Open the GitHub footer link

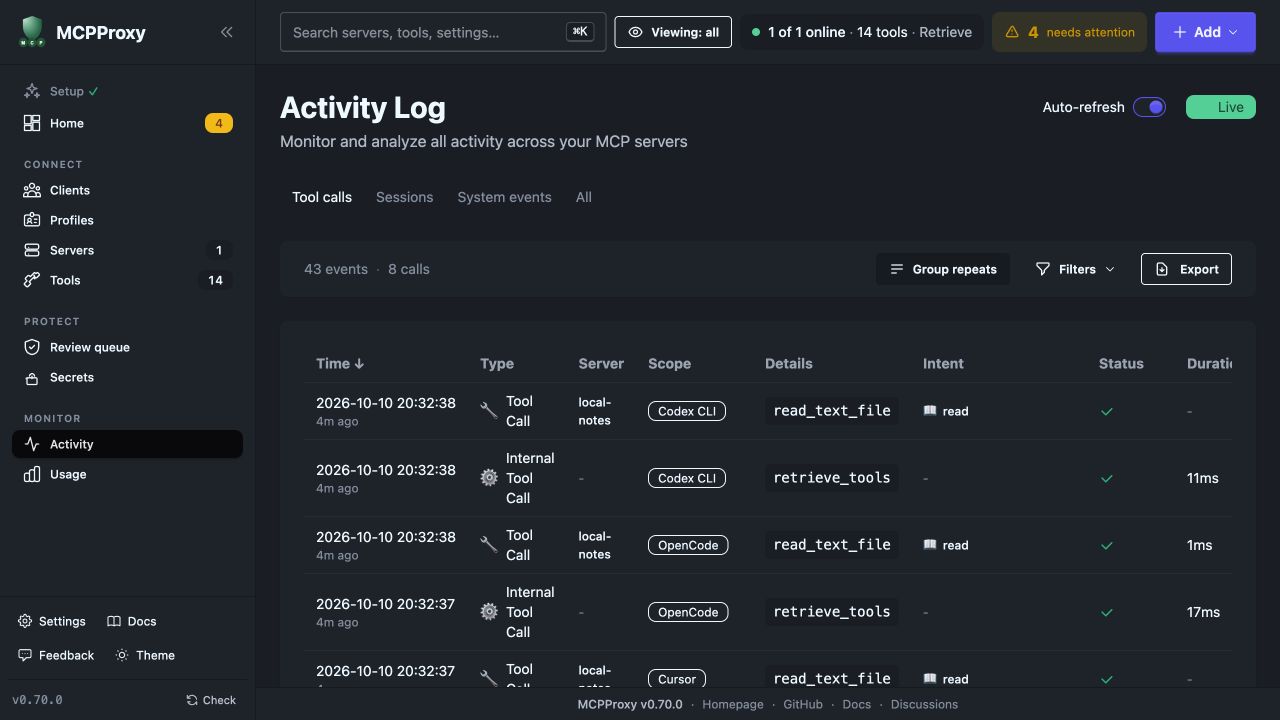click(x=803, y=704)
